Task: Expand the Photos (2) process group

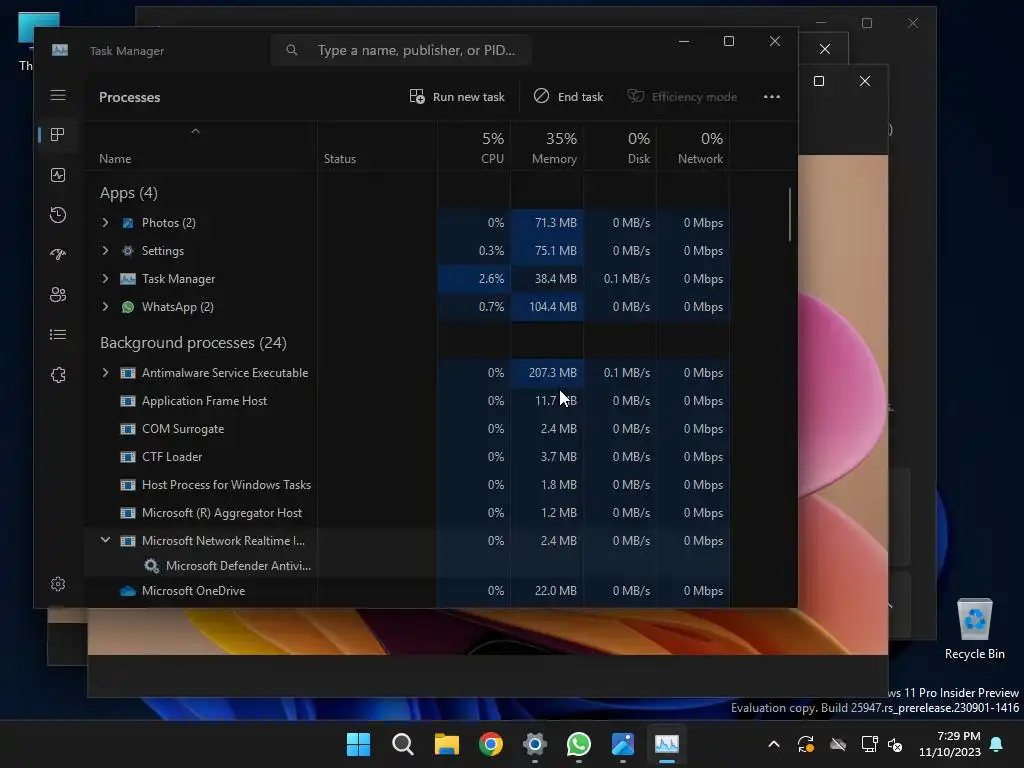Action: (x=105, y=223)
